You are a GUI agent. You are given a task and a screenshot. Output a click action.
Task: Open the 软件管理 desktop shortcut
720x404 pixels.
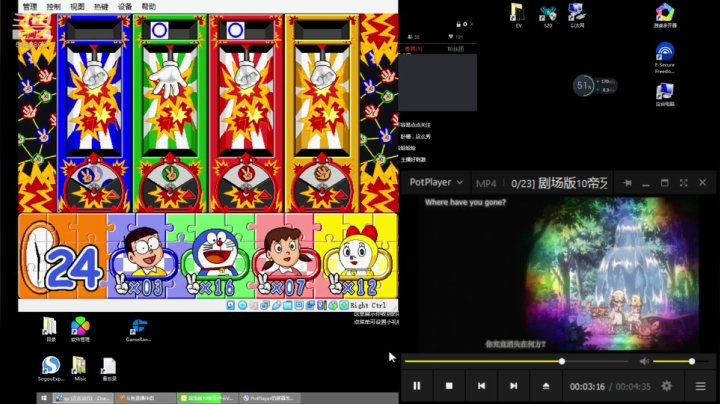80,329
